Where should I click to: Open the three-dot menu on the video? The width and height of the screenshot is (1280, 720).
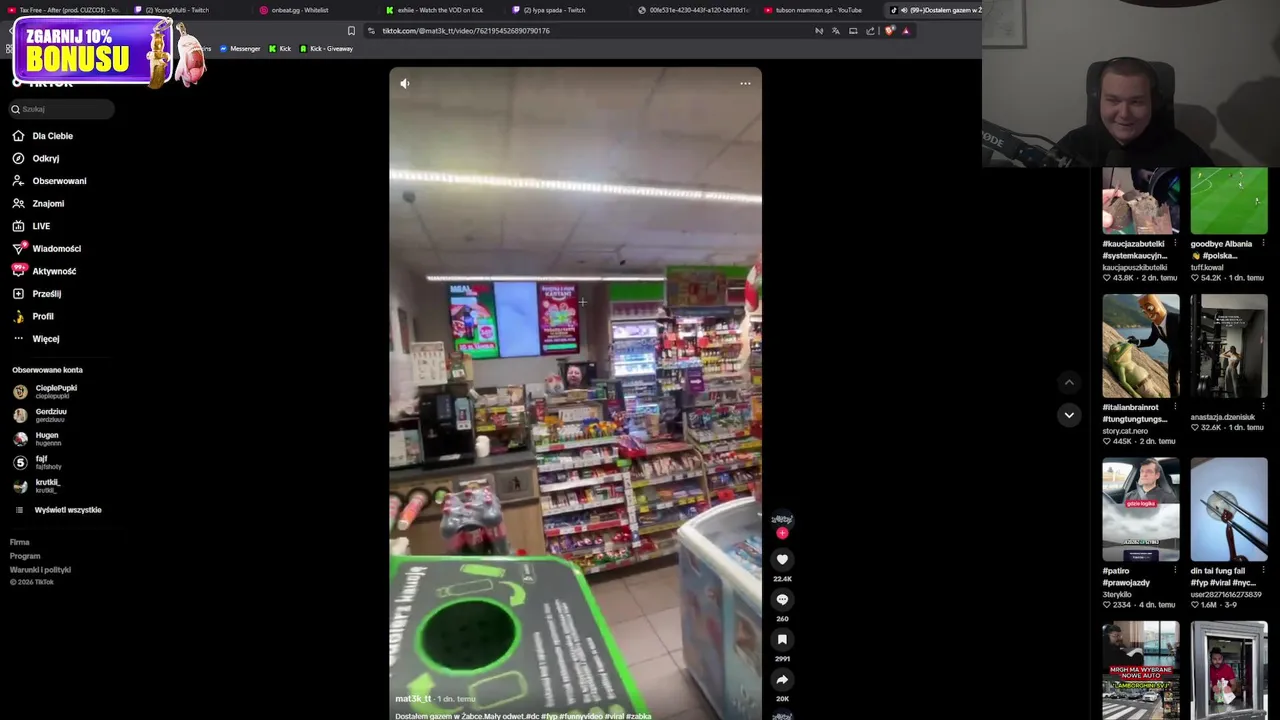point(745,84)
